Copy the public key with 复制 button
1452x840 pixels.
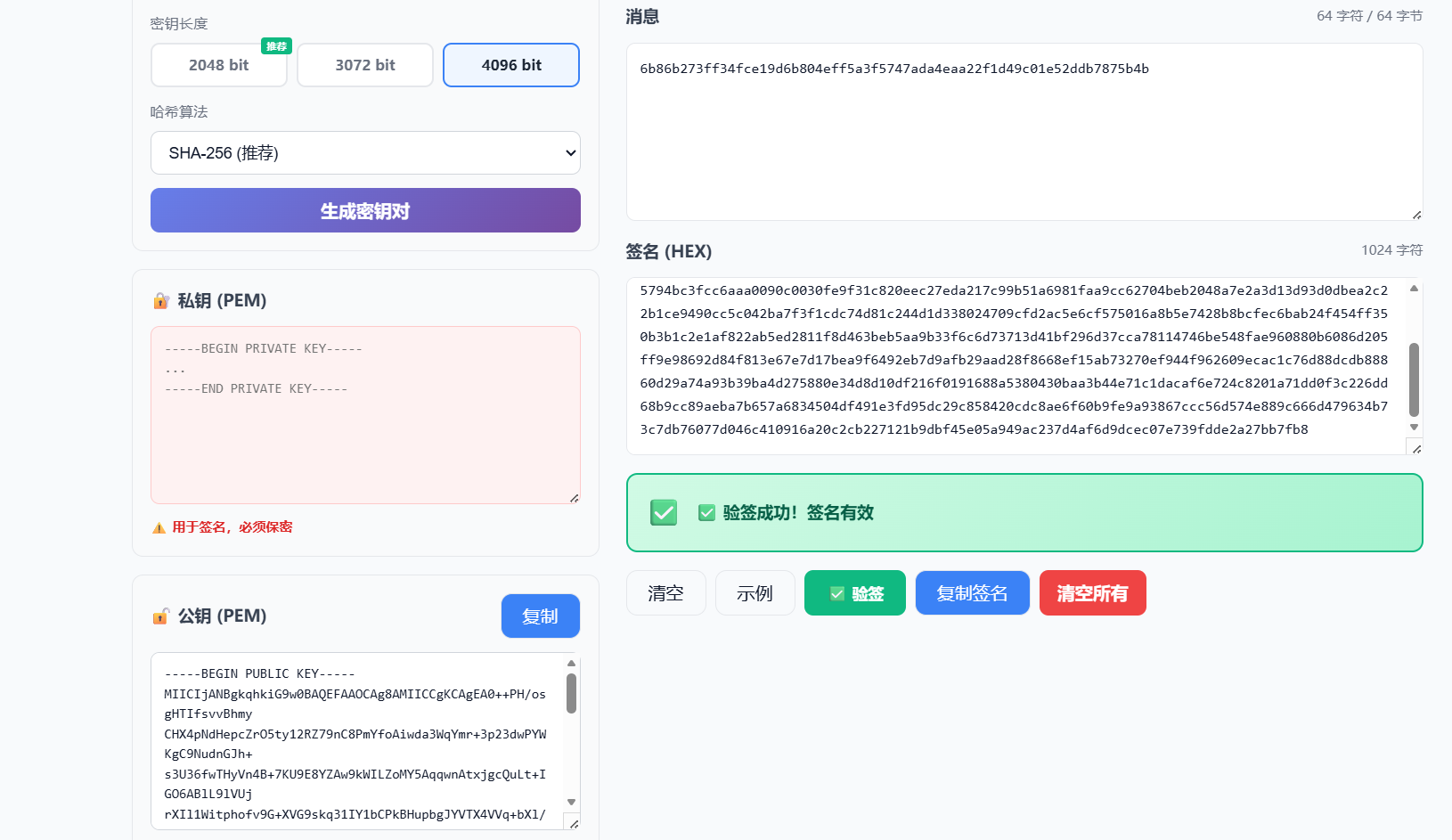541,616
